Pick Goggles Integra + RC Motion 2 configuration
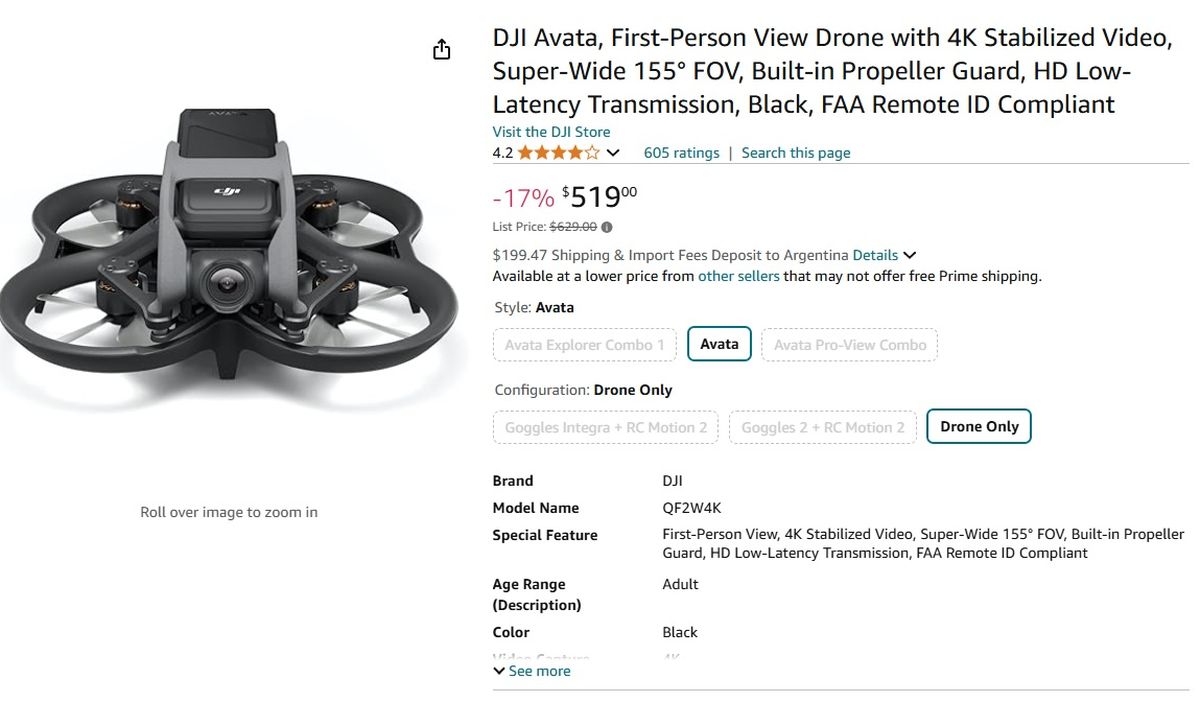 click(605, 427)
